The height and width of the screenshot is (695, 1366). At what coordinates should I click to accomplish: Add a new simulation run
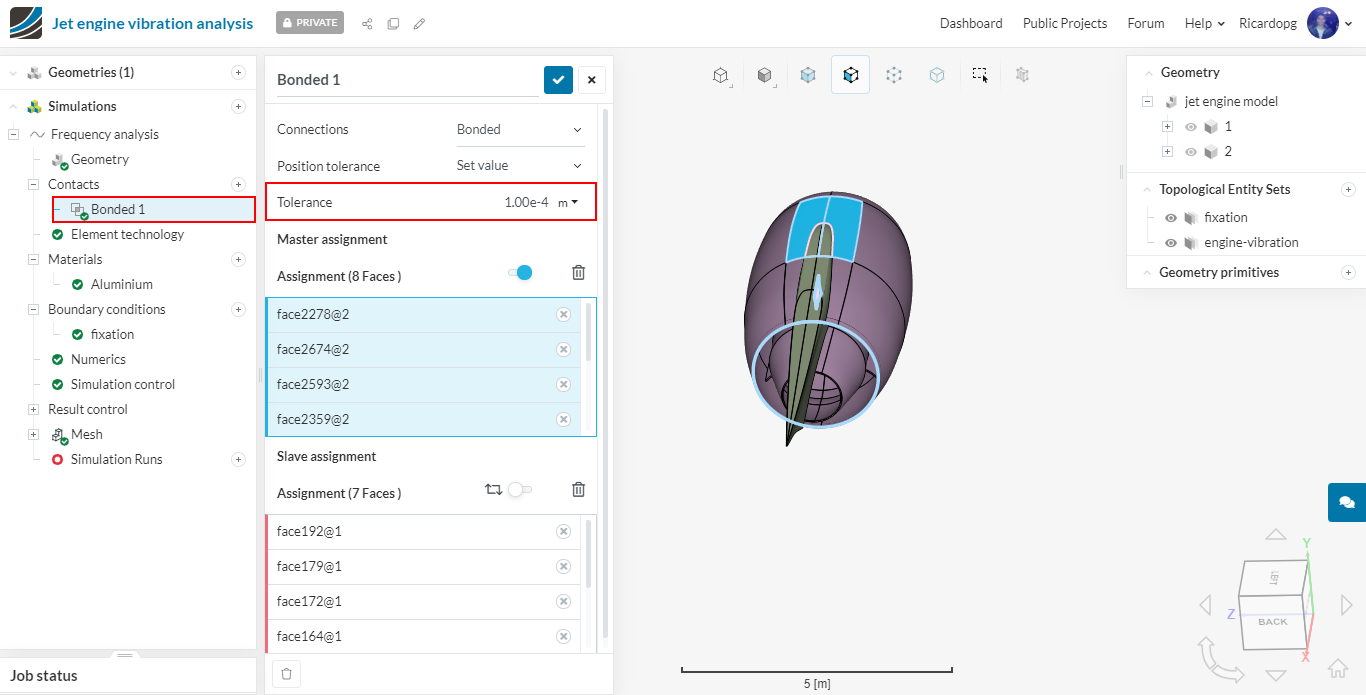point(238,459)
